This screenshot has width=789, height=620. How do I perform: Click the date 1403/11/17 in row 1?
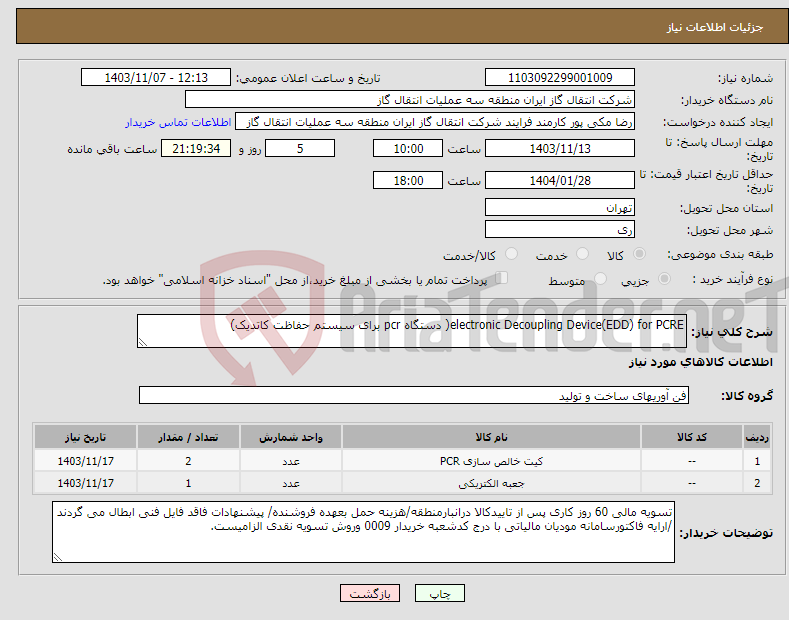[x=86, y=461]
